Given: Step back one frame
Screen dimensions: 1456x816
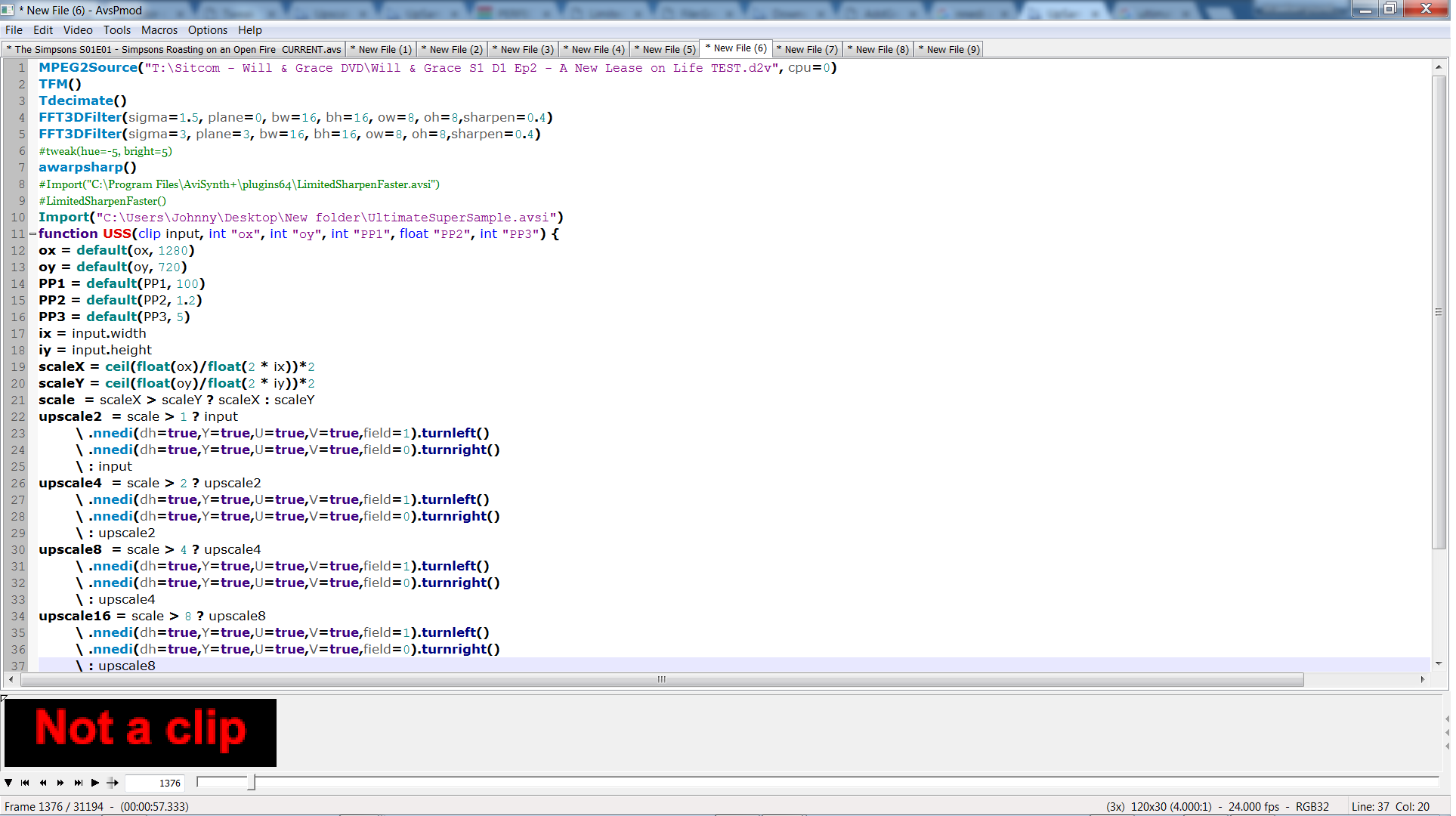Looking at the screenshot, I should (x=43, y=783).
